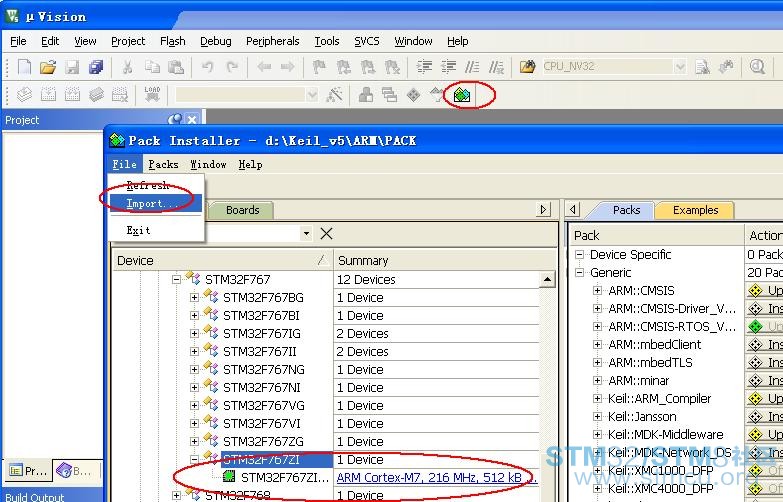Open the device search field dropdown arrow

click(x=306, y=233)
